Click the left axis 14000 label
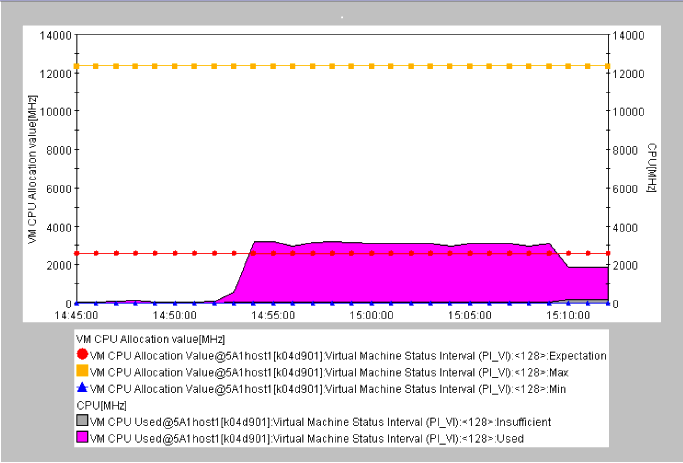This screenshot has height=463, width=683. tap(55, 36)
